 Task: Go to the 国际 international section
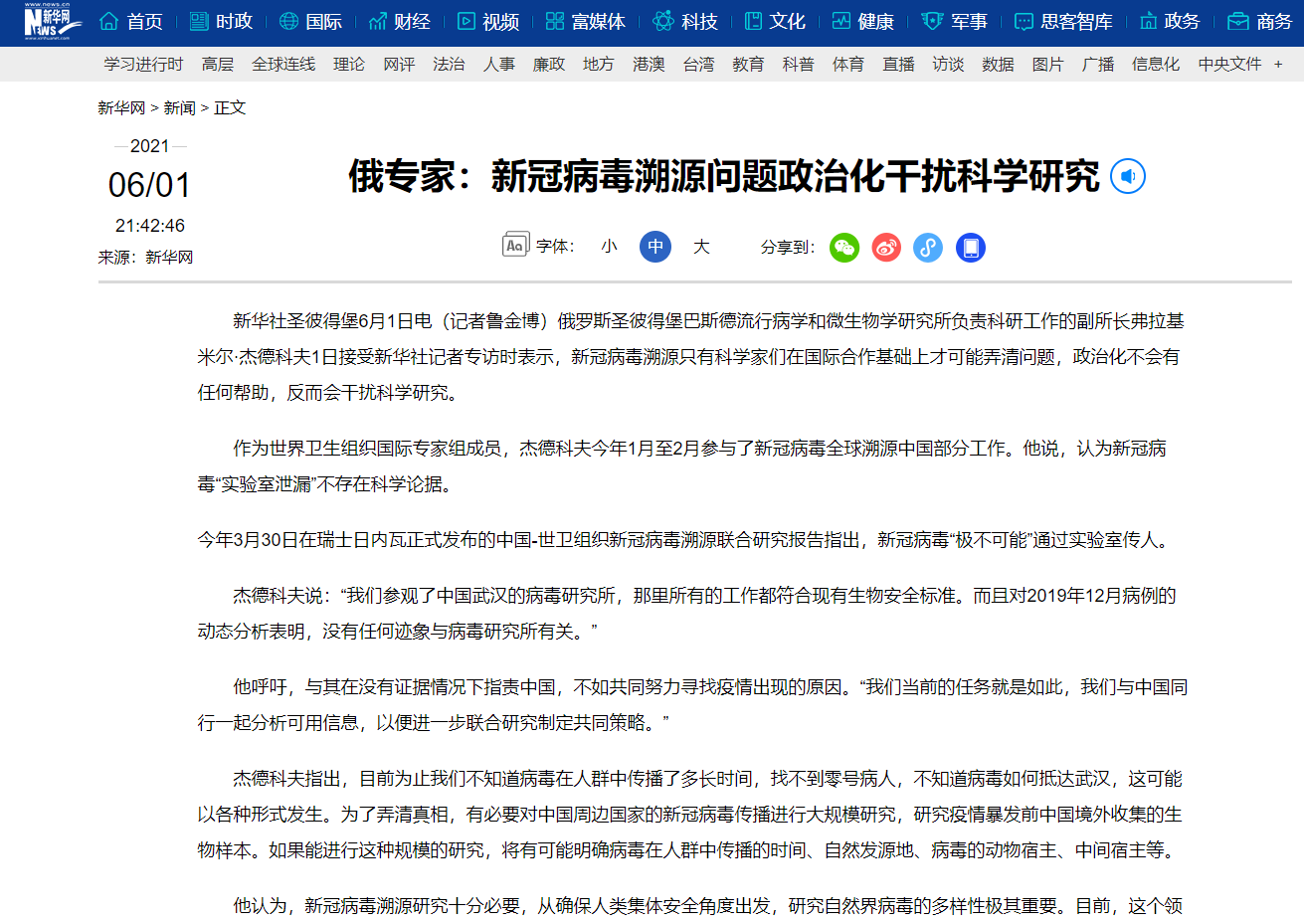click(x=310, y=22)
